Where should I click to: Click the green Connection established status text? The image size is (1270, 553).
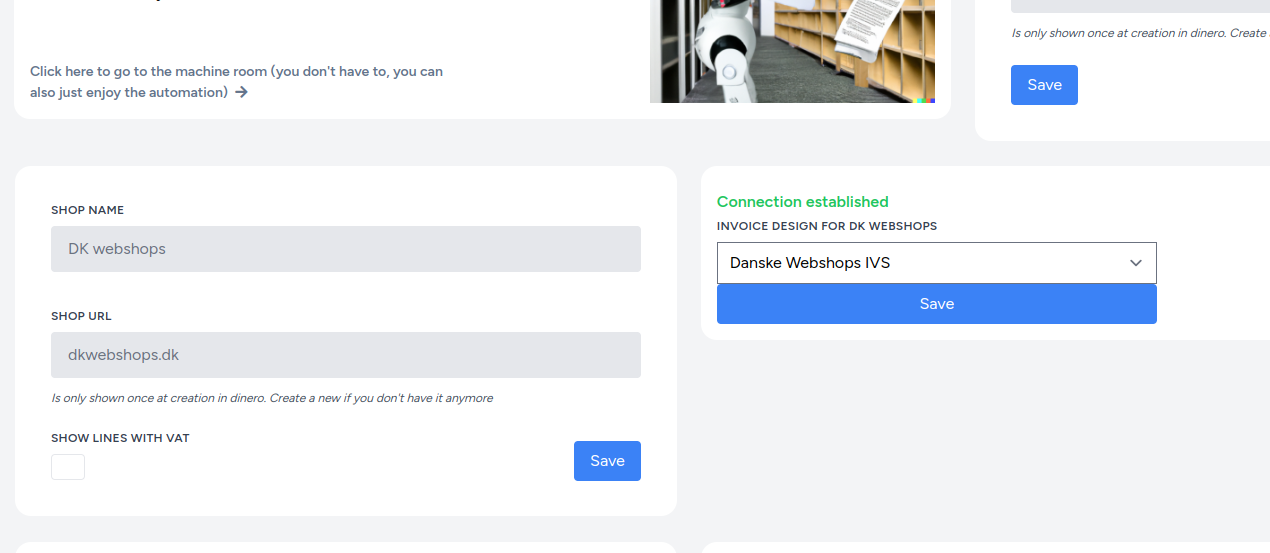click(802, 202)
